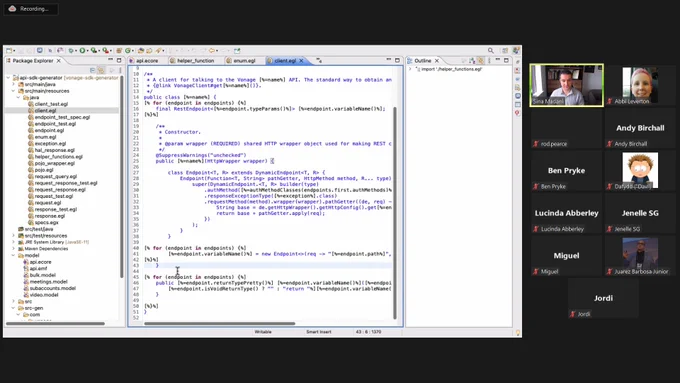Viewport: 680px width, 383px height.
Task: Click the editor horizontal scrollbar
Action: point(219,323)
